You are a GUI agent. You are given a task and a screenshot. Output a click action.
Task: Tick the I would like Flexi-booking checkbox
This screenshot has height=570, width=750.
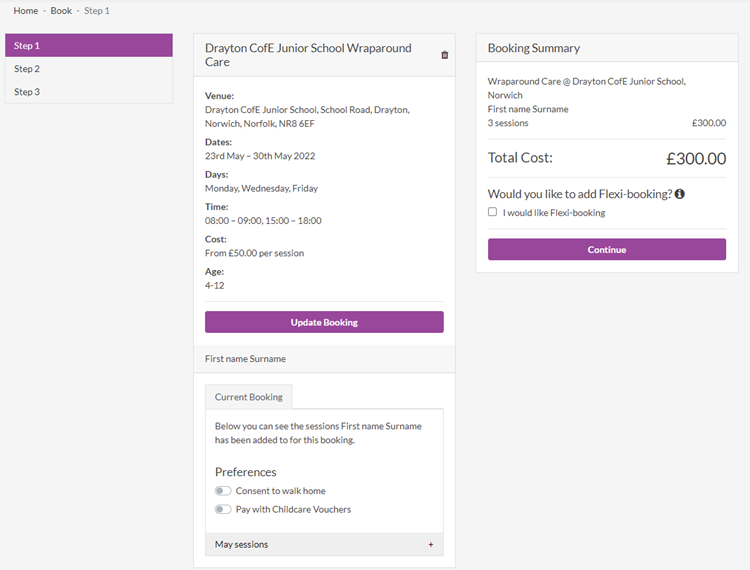coord(492,212)
